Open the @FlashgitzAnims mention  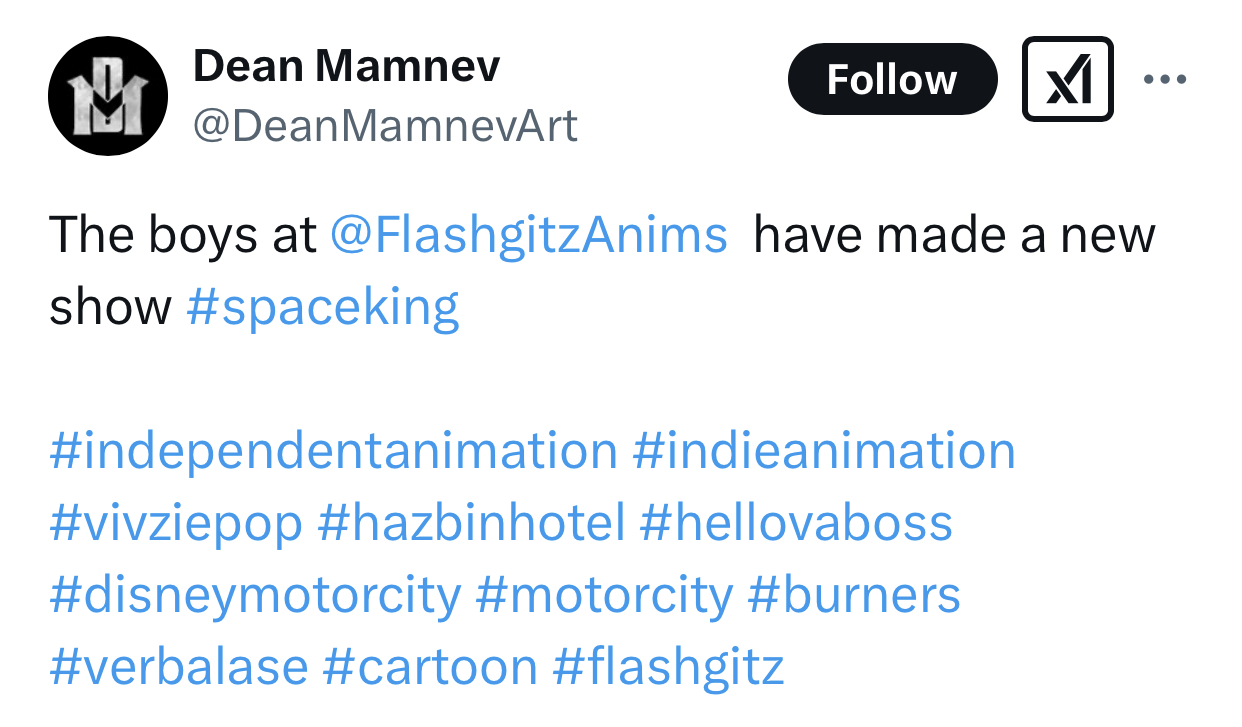528,236
